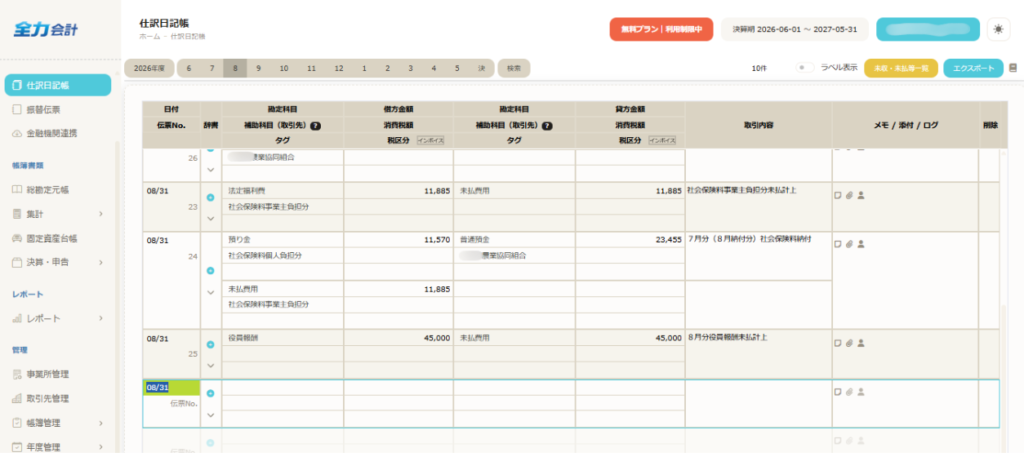Viewport: 1024px width, 457px height.
Task: Switch to month 9 tab
Action: [259, 69]
